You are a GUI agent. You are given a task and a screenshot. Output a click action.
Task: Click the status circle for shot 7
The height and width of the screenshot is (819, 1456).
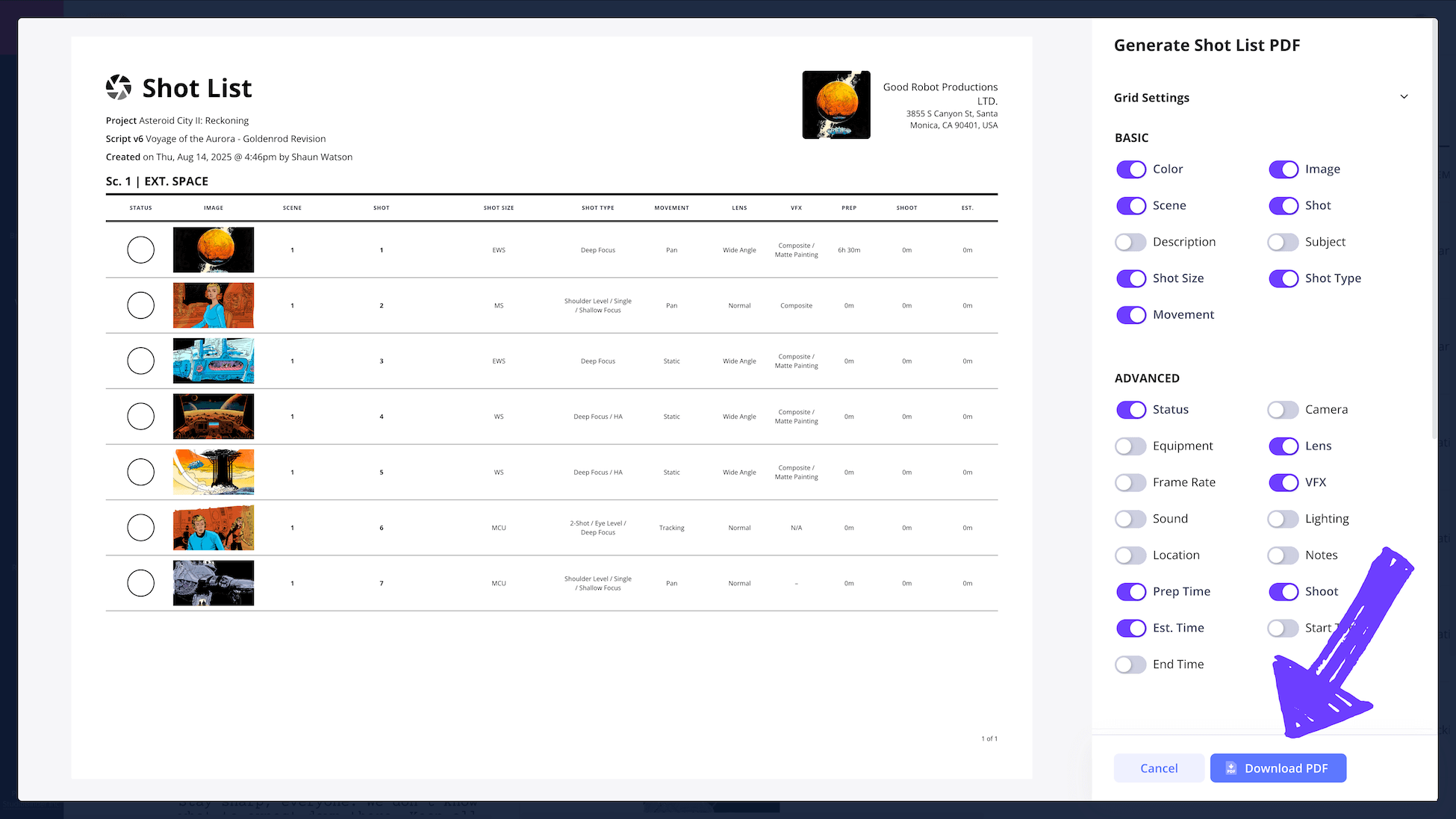(x=140, y=583)
